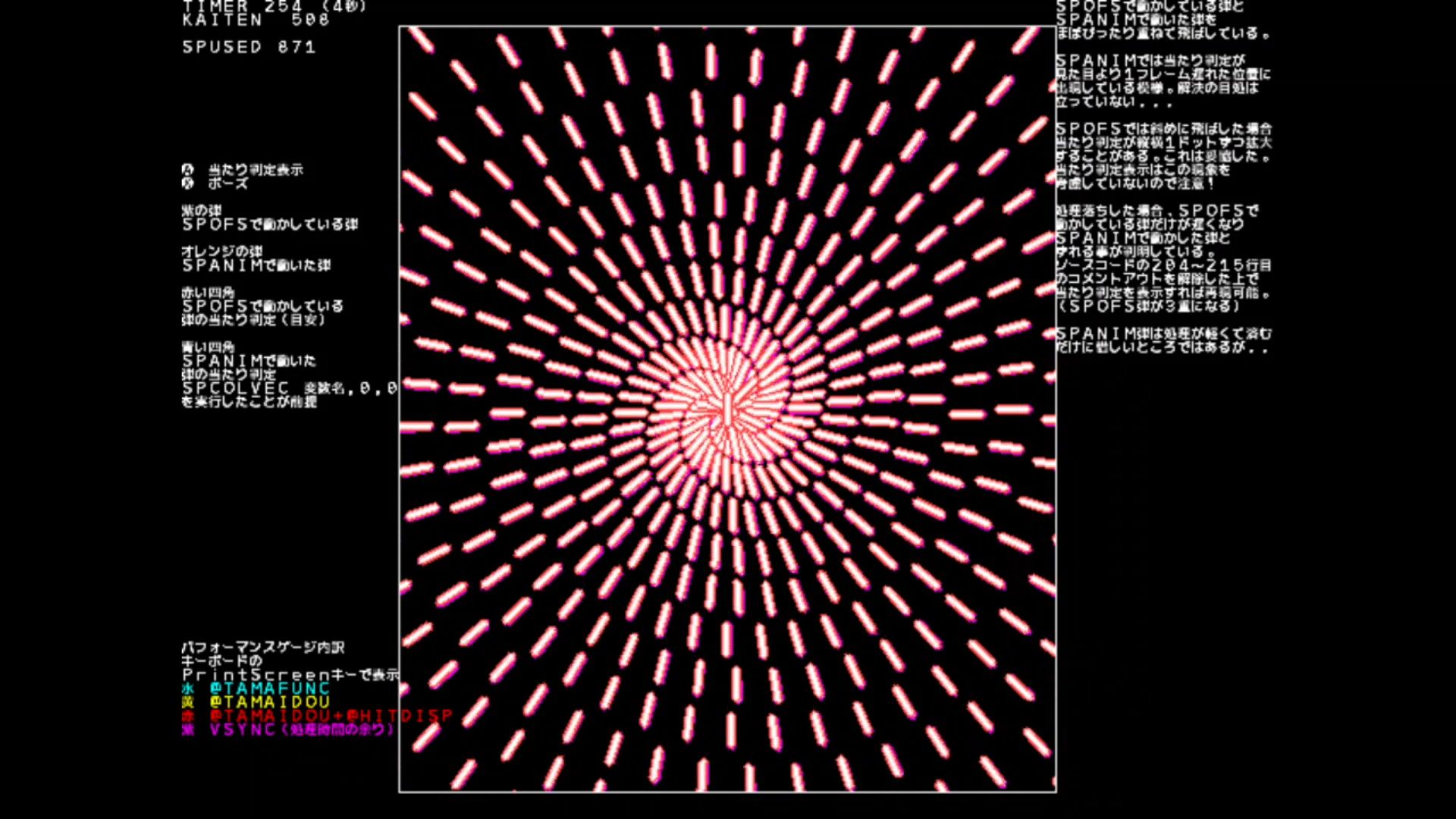The height and width of the screenshot is (819, 1456).
Task: Click the 'ポーズ' label
Action: (228, 184)
